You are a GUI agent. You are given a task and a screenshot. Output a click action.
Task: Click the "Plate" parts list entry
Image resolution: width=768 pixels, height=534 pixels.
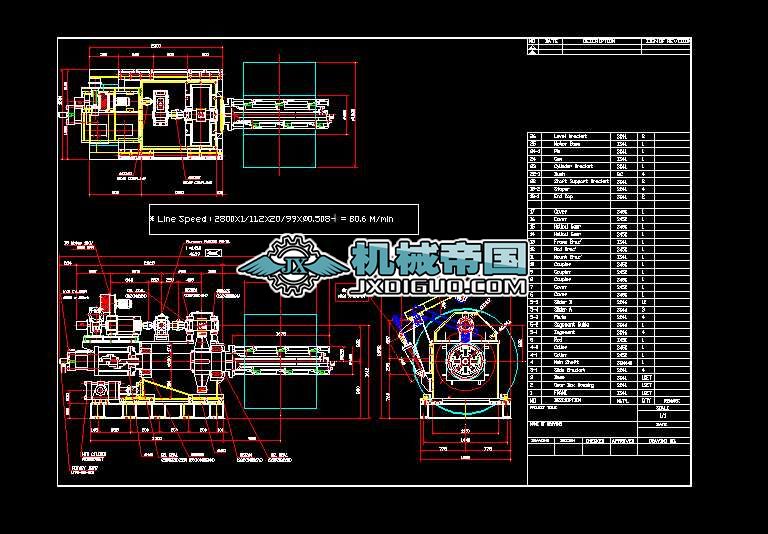(609, 317)
